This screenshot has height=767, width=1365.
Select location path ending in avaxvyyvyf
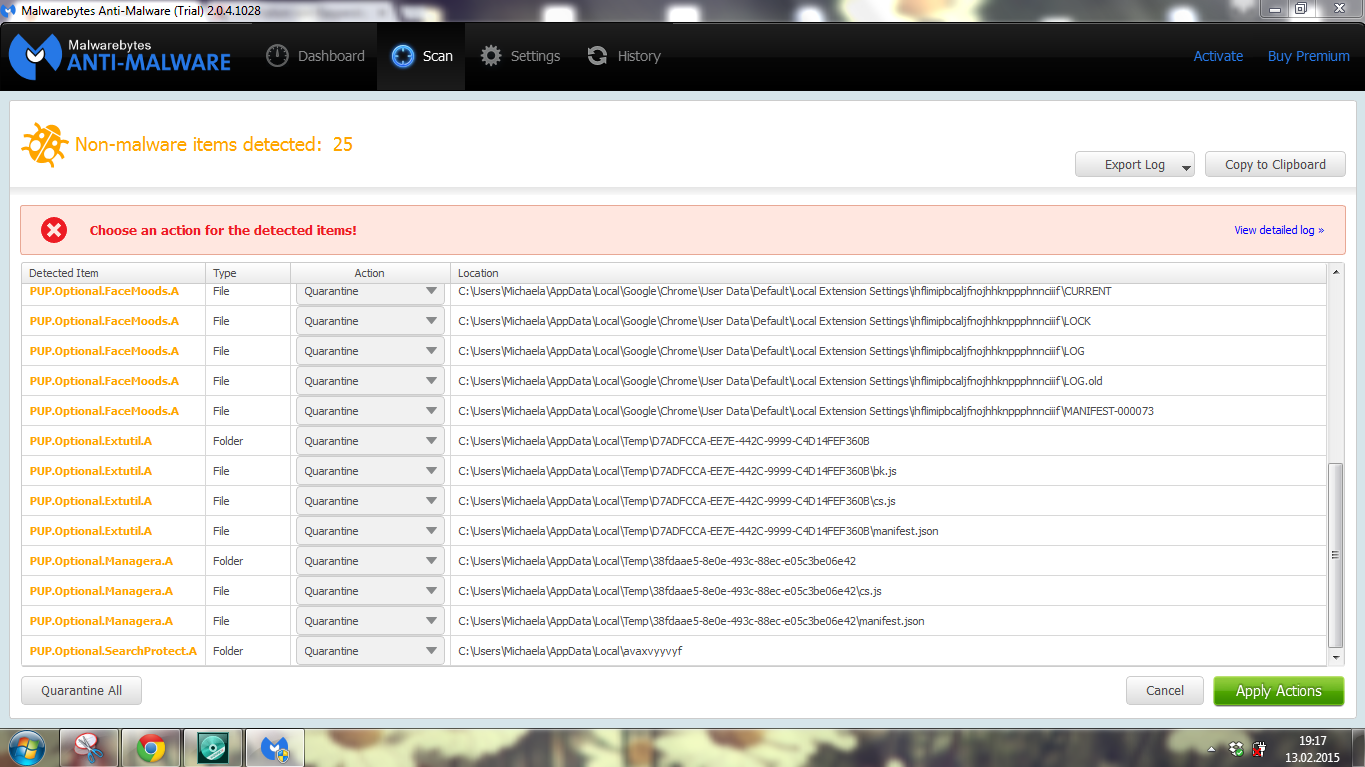click(570, 651)
